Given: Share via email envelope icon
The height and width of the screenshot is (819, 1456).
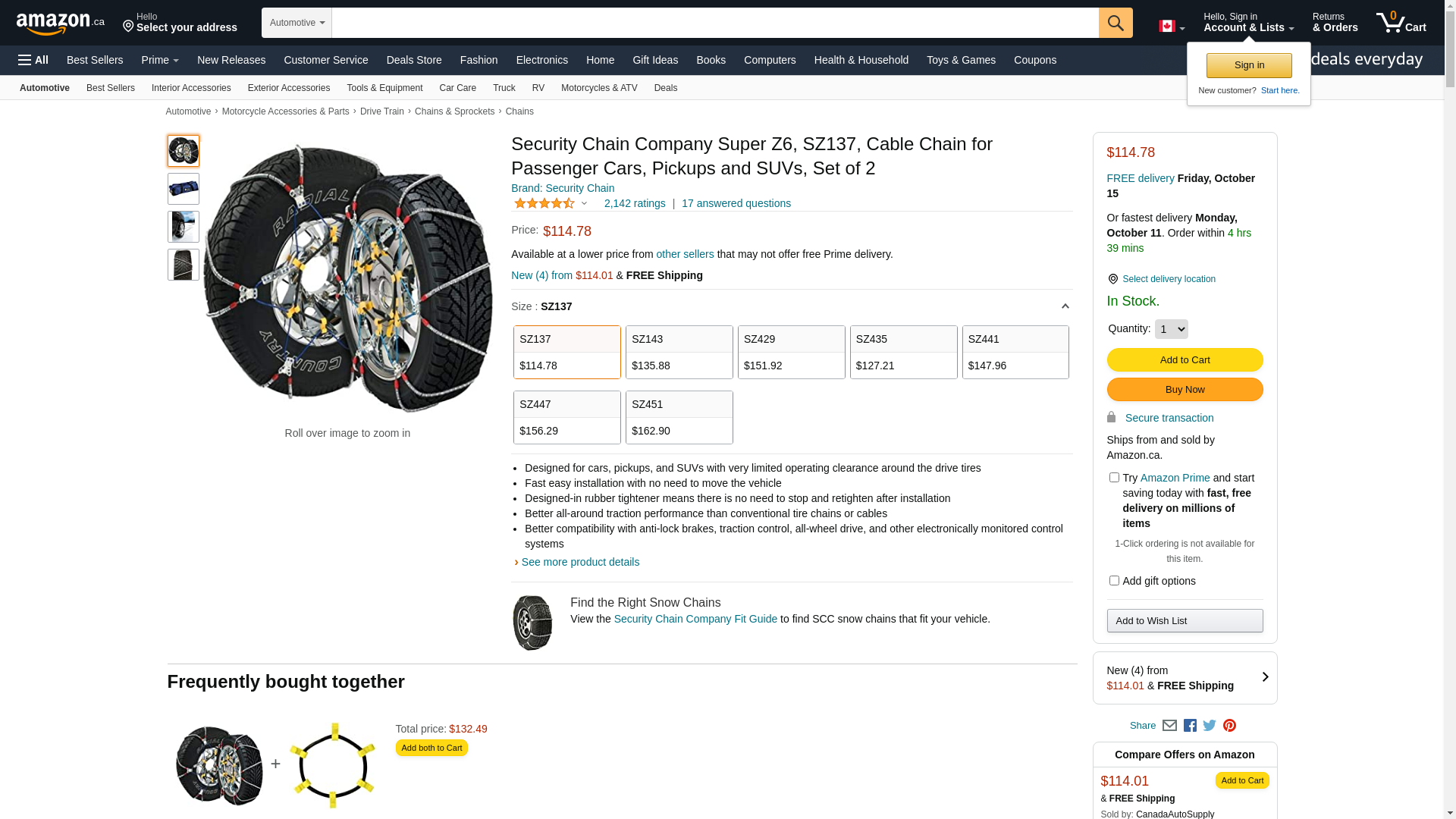Looking at the screenshot, I should [x=1169, y=726].
